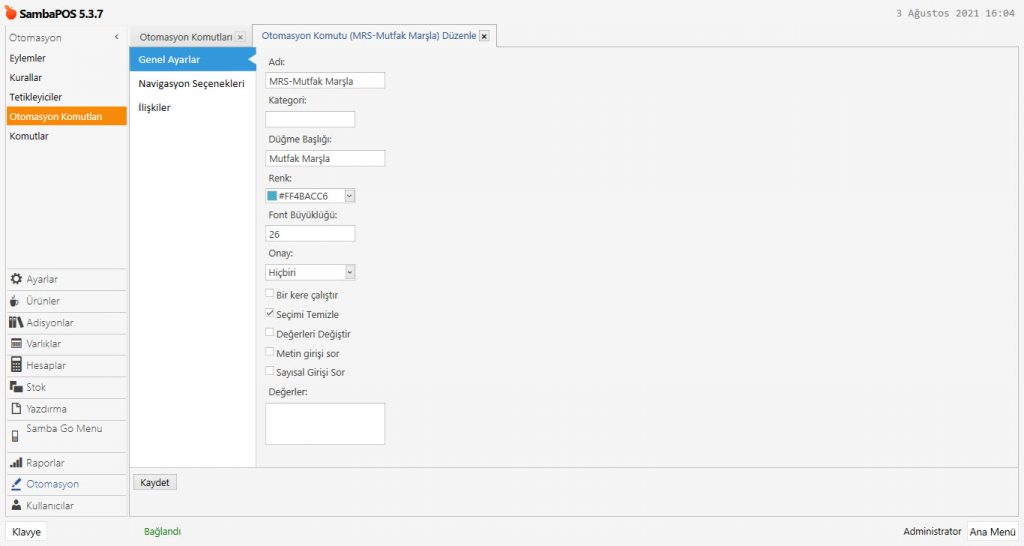1024x546 pixels.
Task: Uncheck the Seçimi Temizle checkbox
Action: (x=270, y=314)
